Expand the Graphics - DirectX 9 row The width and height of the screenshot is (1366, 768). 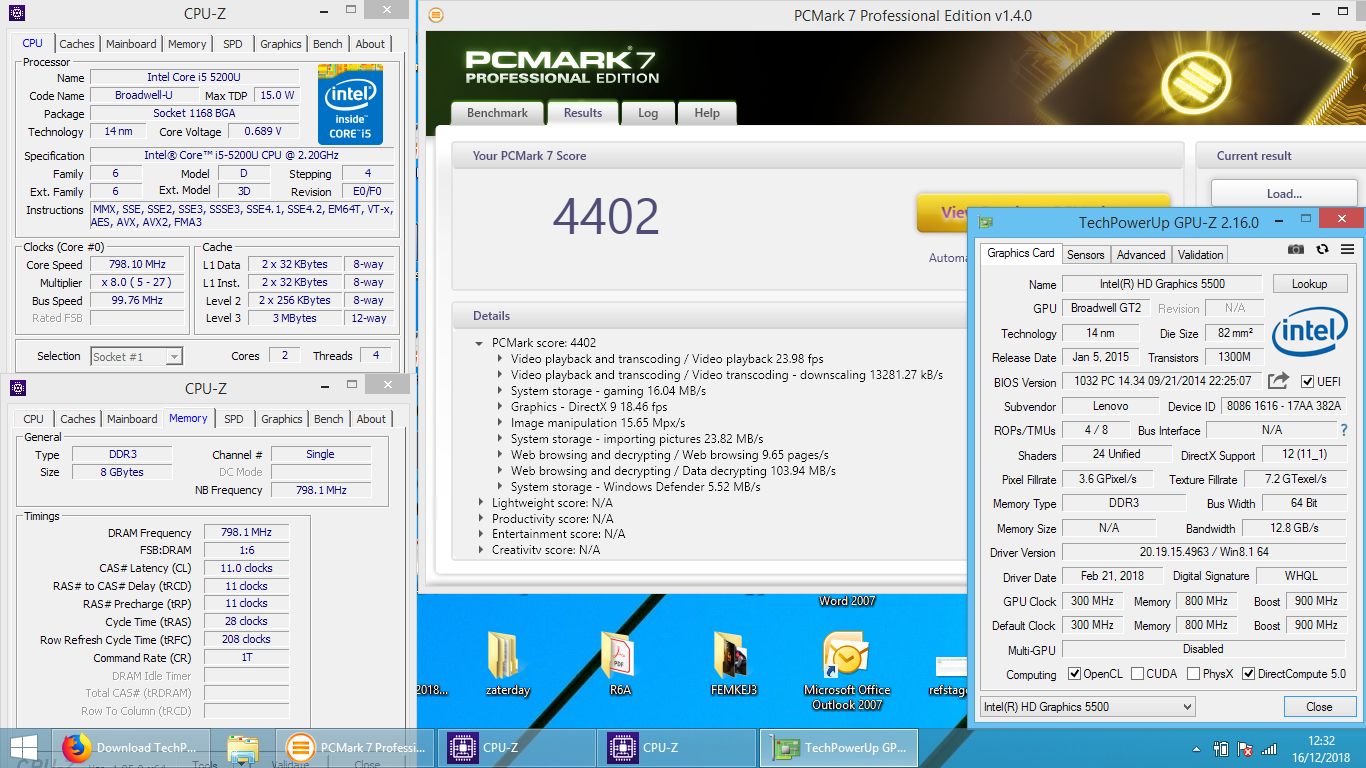coord(500,407)
